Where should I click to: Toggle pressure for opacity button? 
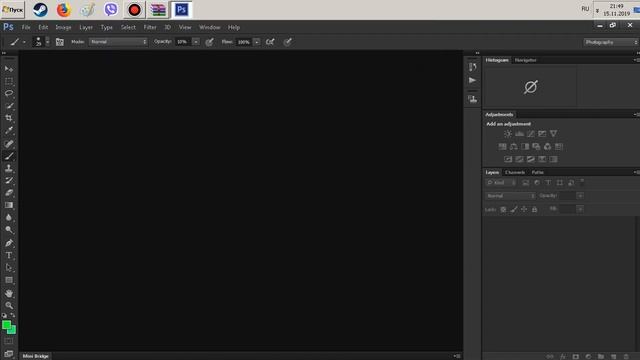coord(209,42)
